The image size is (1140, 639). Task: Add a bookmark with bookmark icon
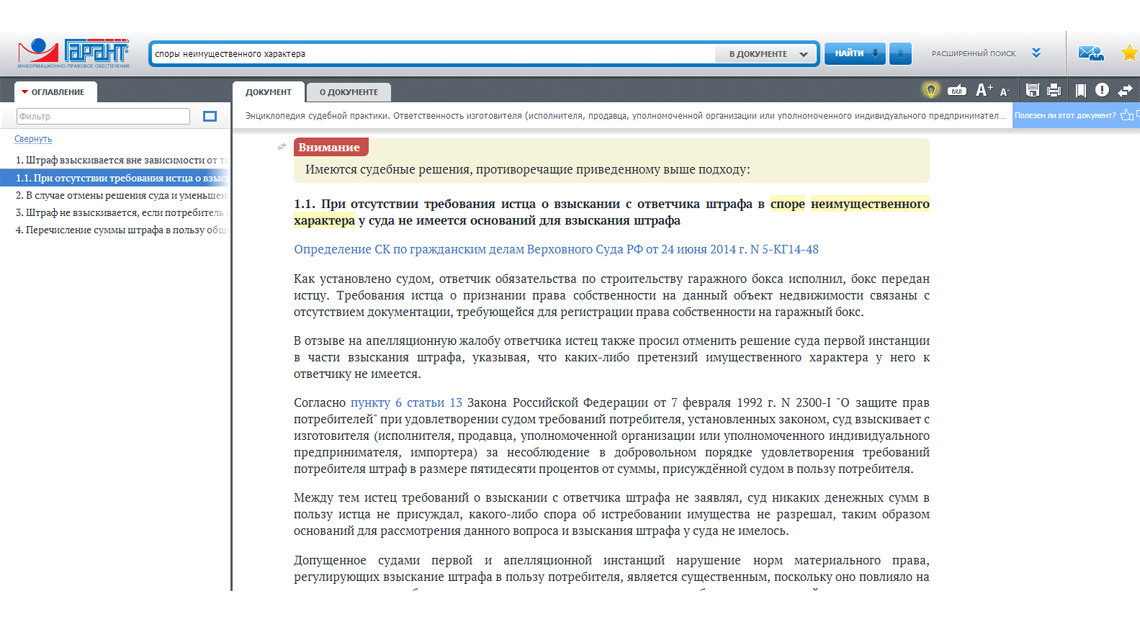pyautogui.click(x=1080, y=90)
